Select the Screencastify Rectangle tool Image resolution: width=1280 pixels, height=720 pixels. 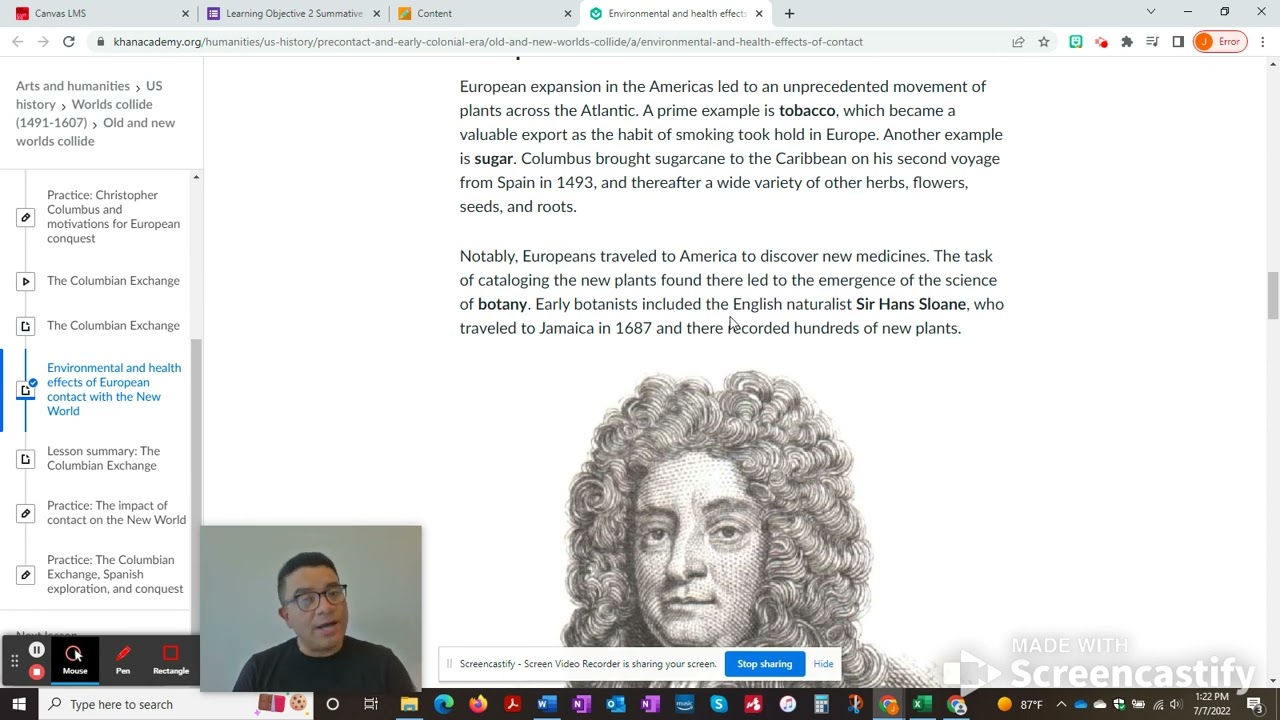click(171, 660)
